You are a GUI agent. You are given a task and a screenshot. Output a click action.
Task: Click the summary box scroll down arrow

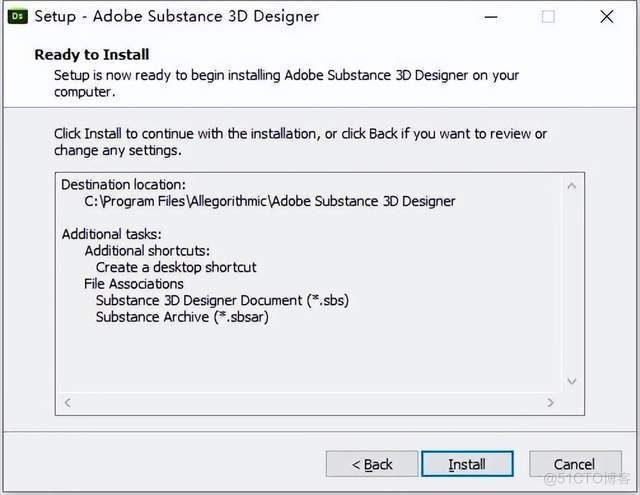(x=572, y=381)
